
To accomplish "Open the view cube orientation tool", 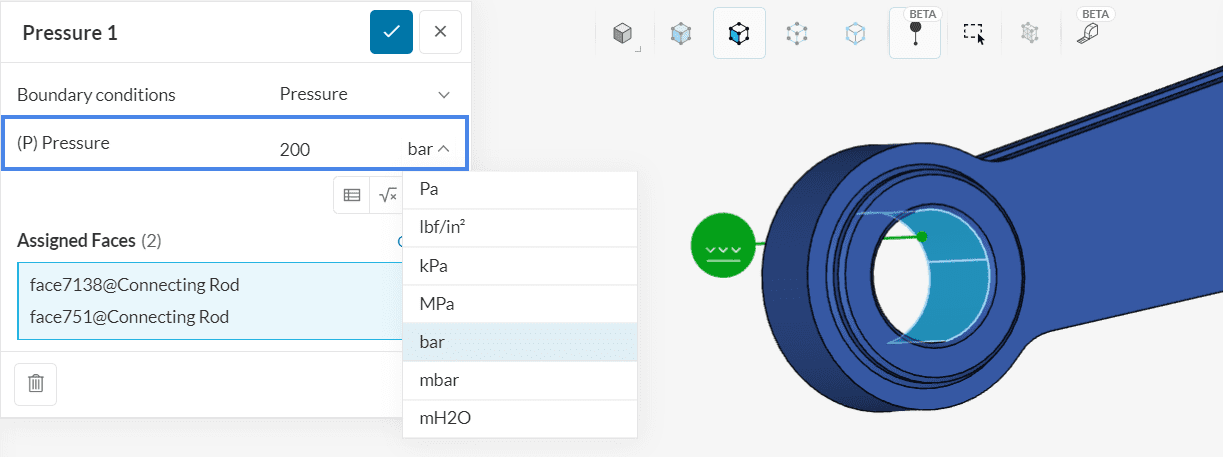I will 623,34.
